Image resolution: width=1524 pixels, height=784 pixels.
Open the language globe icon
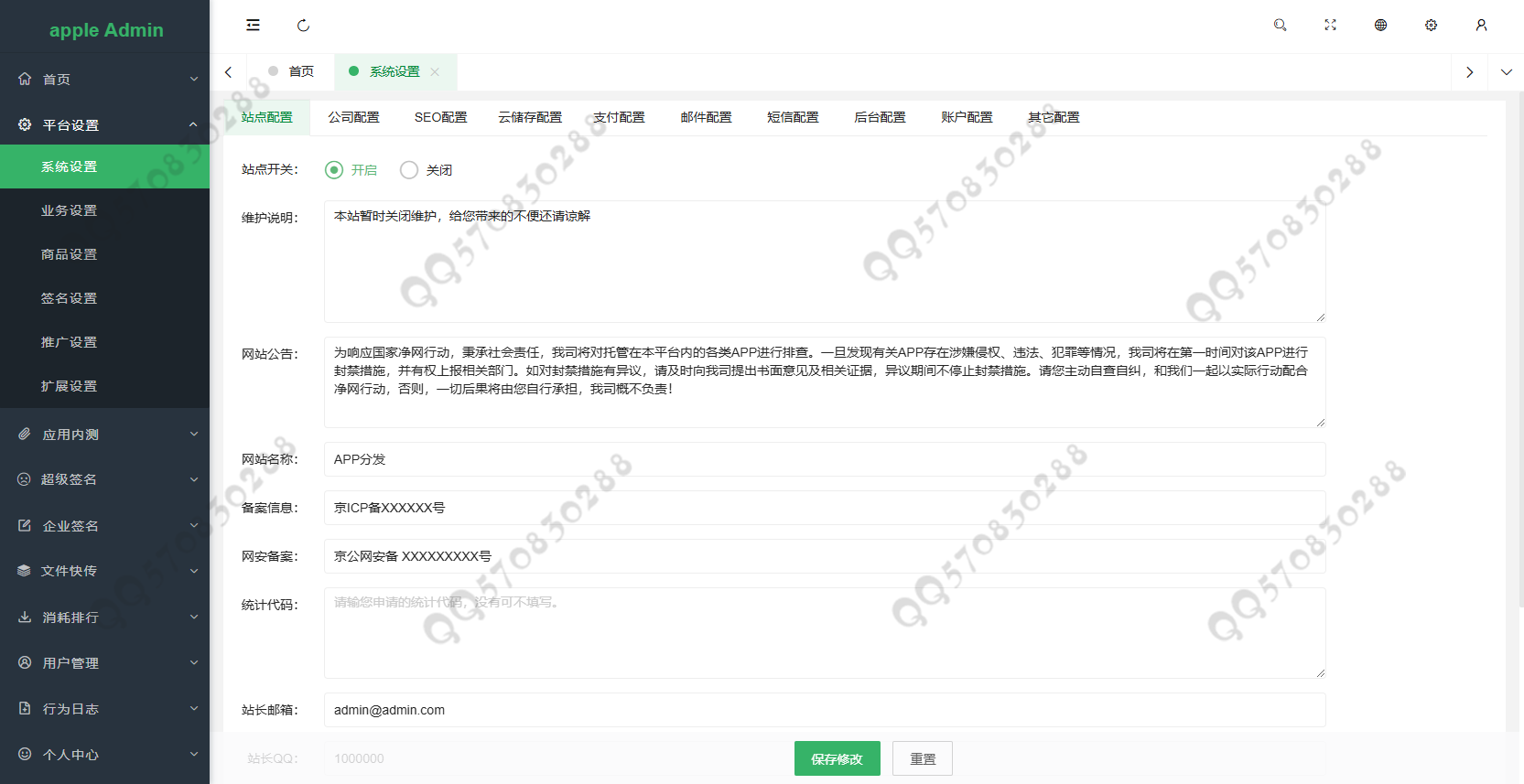1380,26
